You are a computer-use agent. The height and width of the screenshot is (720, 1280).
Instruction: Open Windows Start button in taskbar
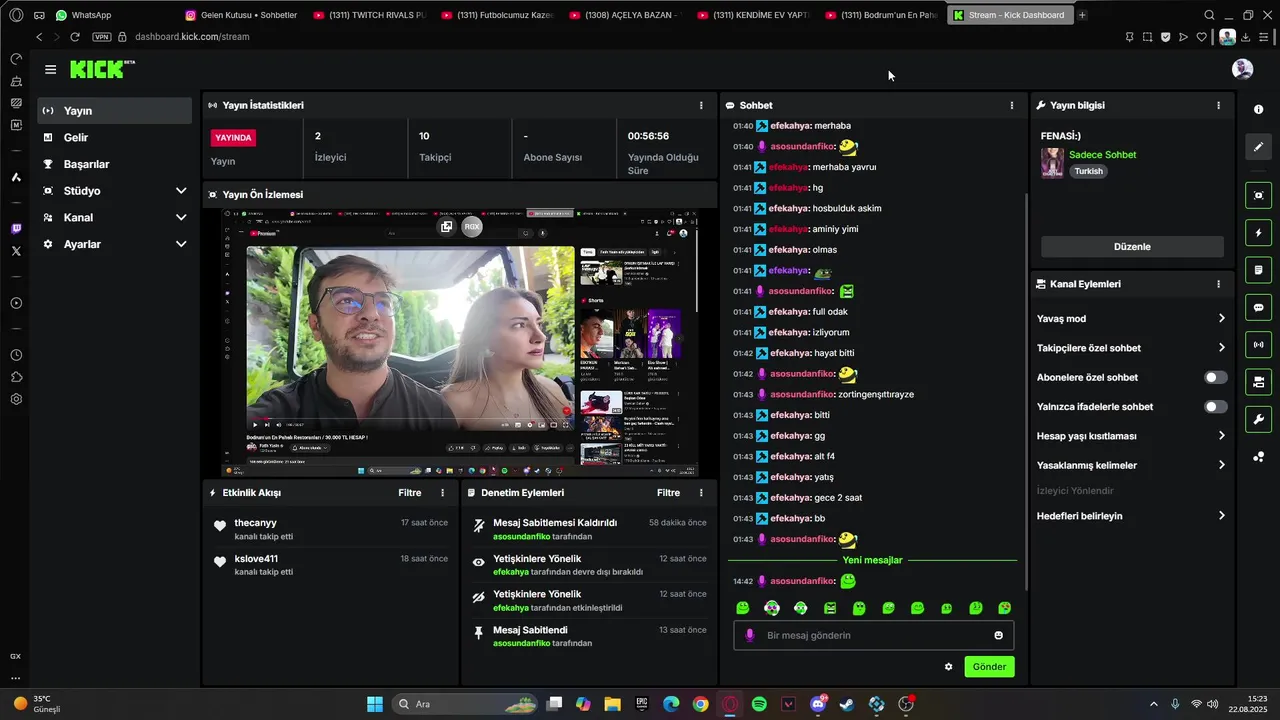pyautogui.click(x=375, y=704)
